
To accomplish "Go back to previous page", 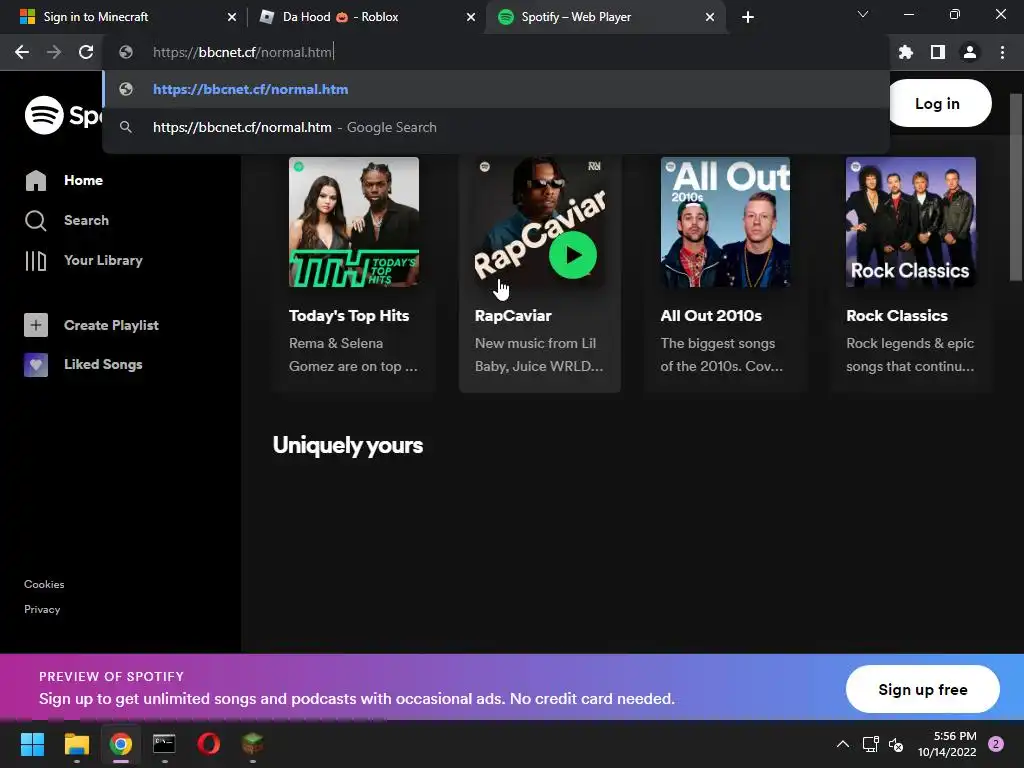I will (x=22, y=52).
